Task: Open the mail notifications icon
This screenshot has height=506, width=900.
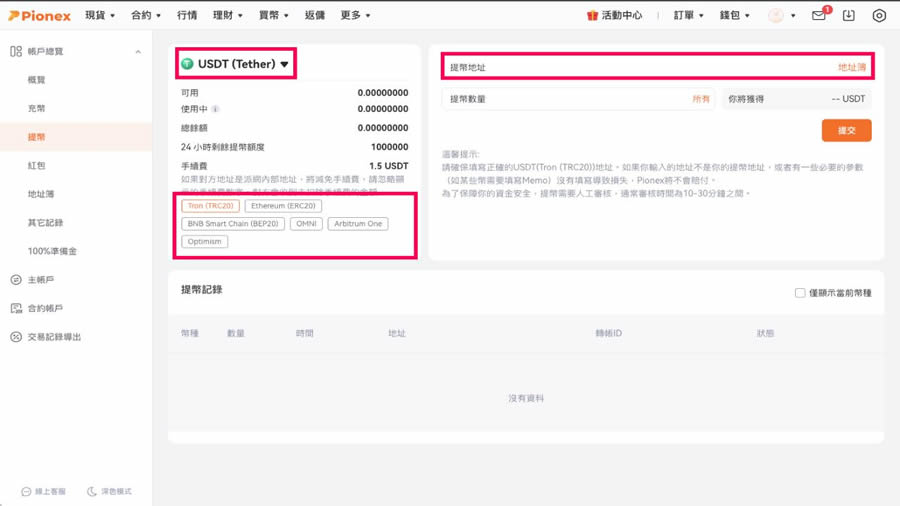Action: pyautogui.click(x=819, y=16)
